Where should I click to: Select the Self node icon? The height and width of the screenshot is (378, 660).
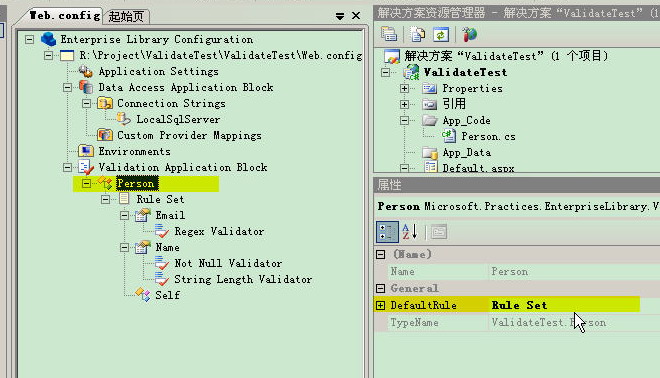click(x=143, y=295)
